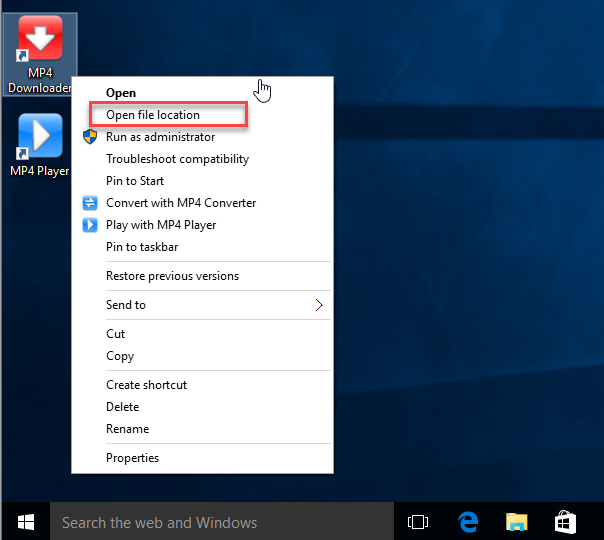This screenshot has width=604, height=540.
Task: Choose Open in the context menu
Action: pyautogui.click(x=203, y=93)
